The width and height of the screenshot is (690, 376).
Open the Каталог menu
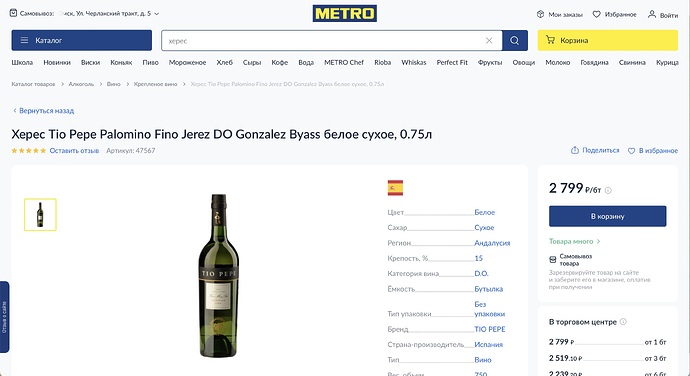point(81,41)
